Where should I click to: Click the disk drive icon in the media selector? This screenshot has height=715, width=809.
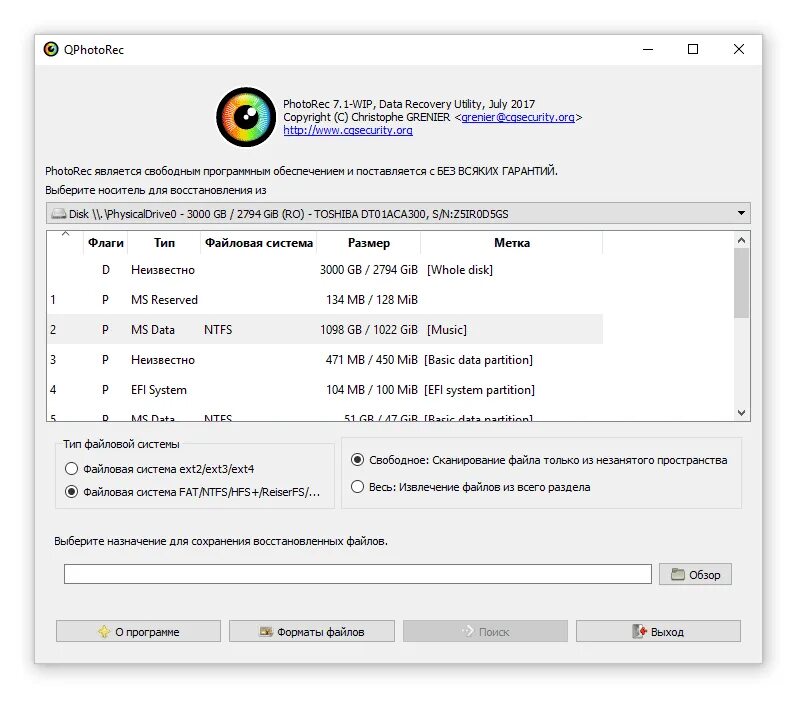(59, 214)
